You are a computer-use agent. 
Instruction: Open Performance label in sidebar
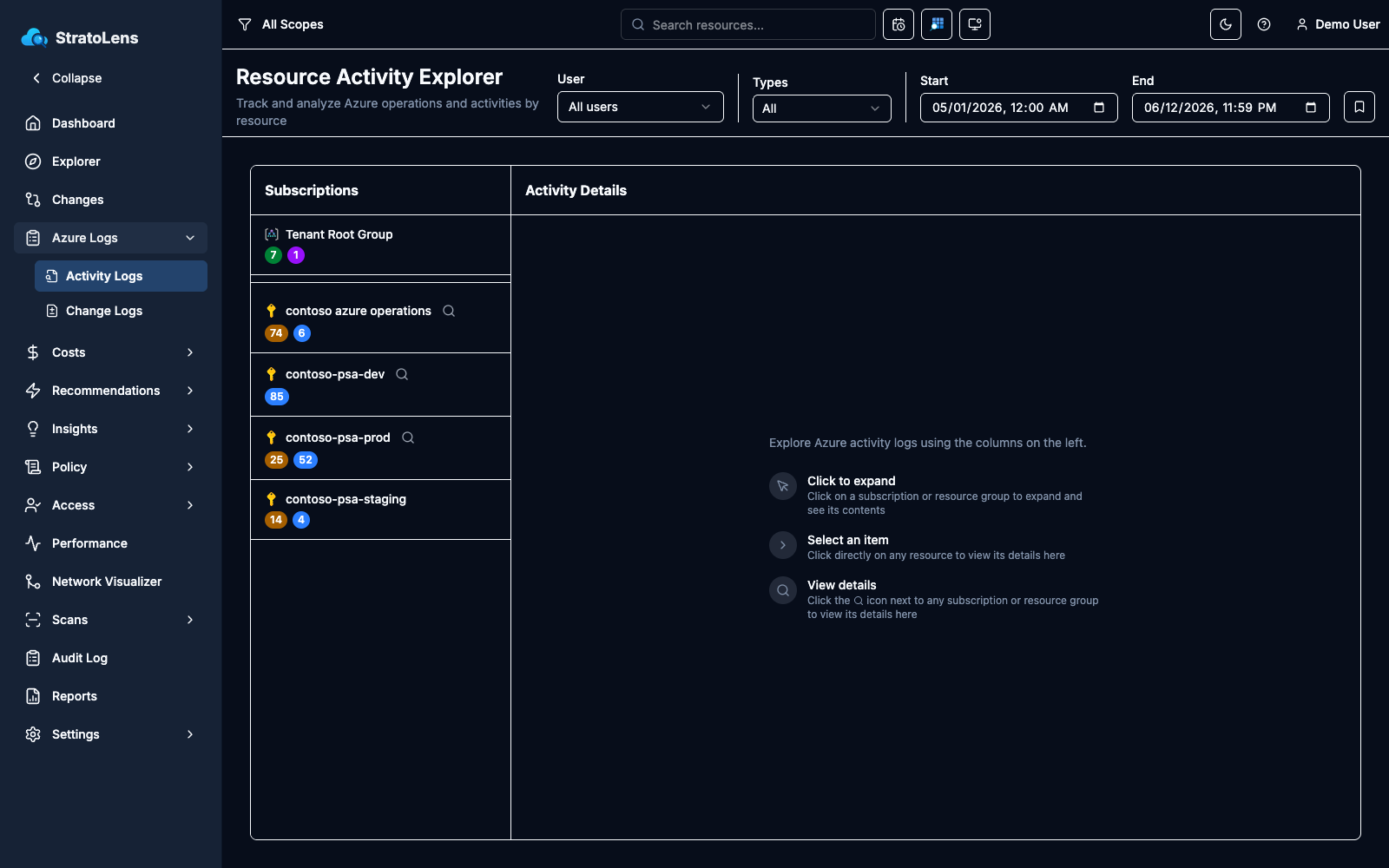(x=89, y=543)
